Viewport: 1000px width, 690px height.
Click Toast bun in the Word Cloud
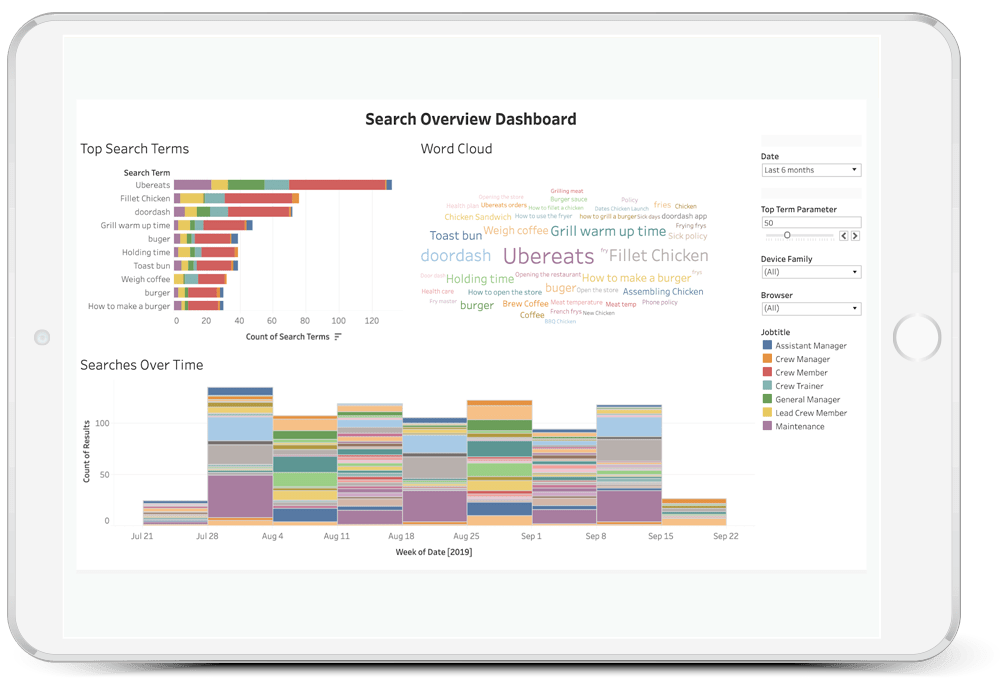455,235
